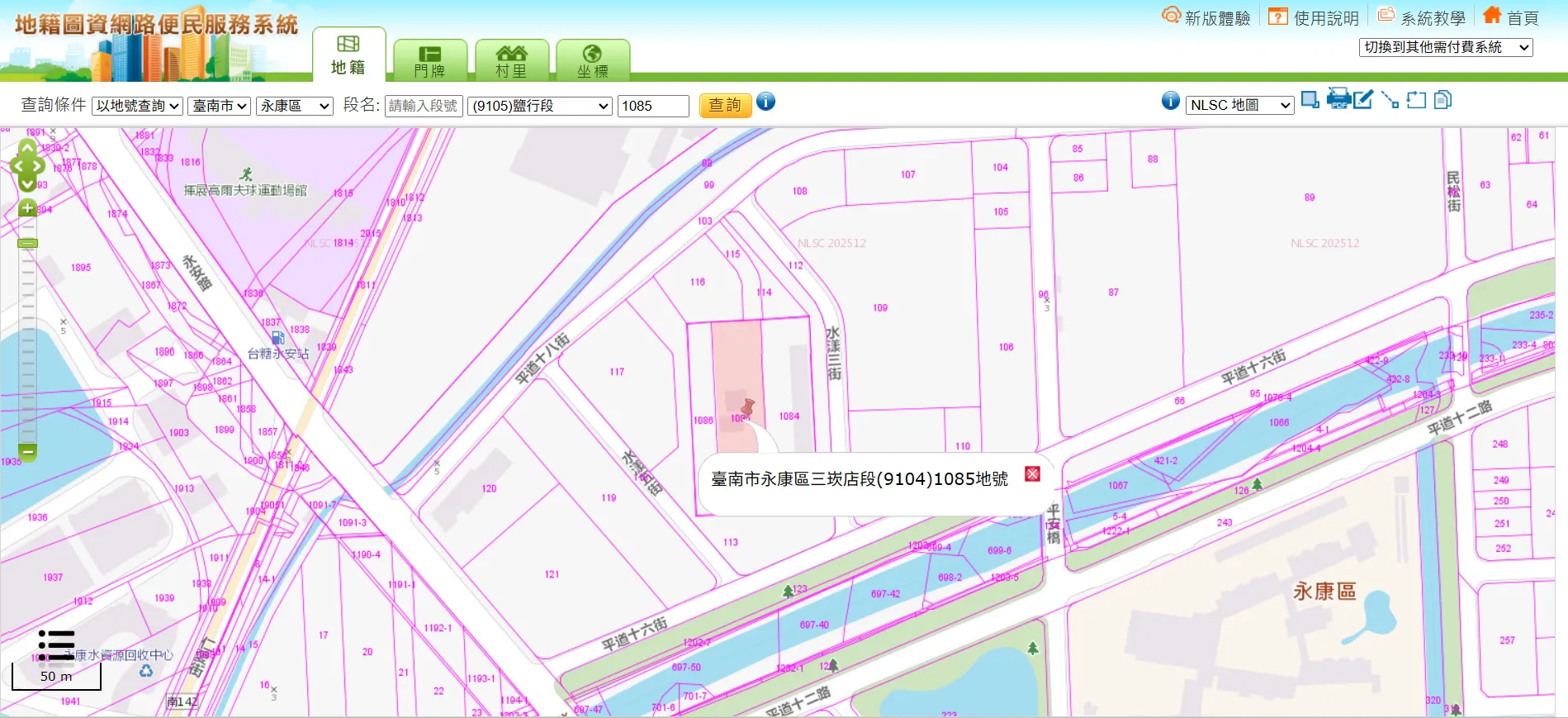Screen dimensions: 1568x718
Task: Open the 以地號查詢 query type dropdown
Action: [x=137, y=106]
